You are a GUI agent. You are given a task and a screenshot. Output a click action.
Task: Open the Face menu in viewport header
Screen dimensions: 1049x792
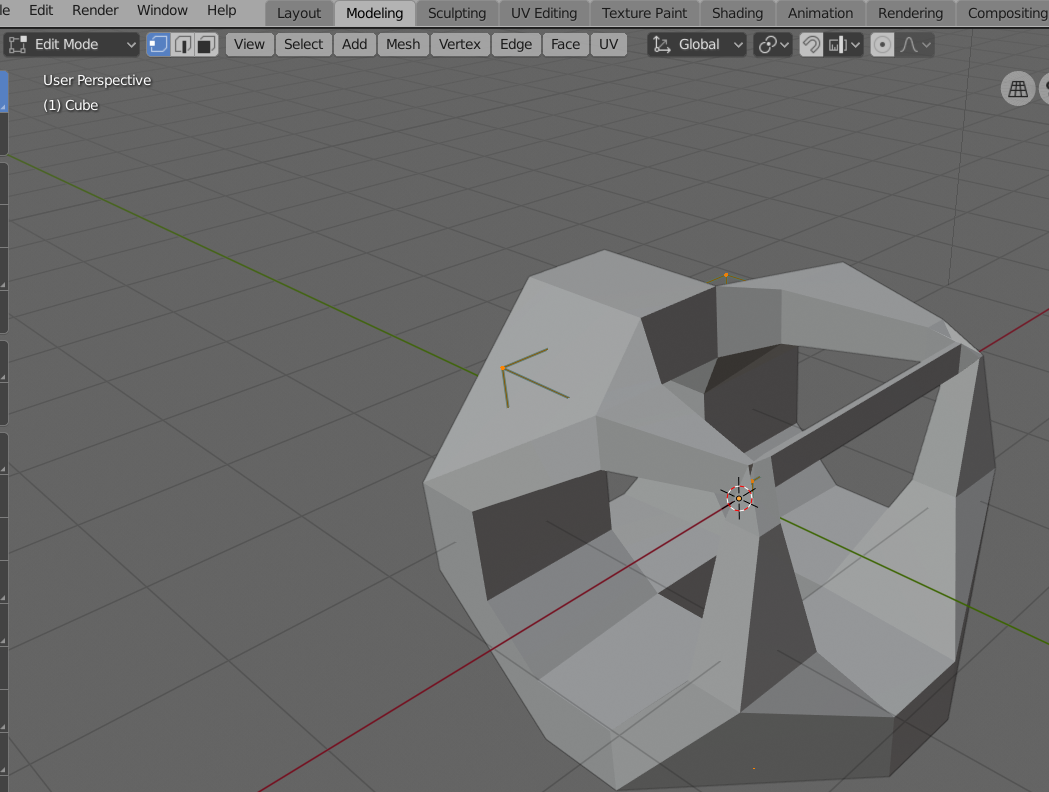click(x=565, y=45)
